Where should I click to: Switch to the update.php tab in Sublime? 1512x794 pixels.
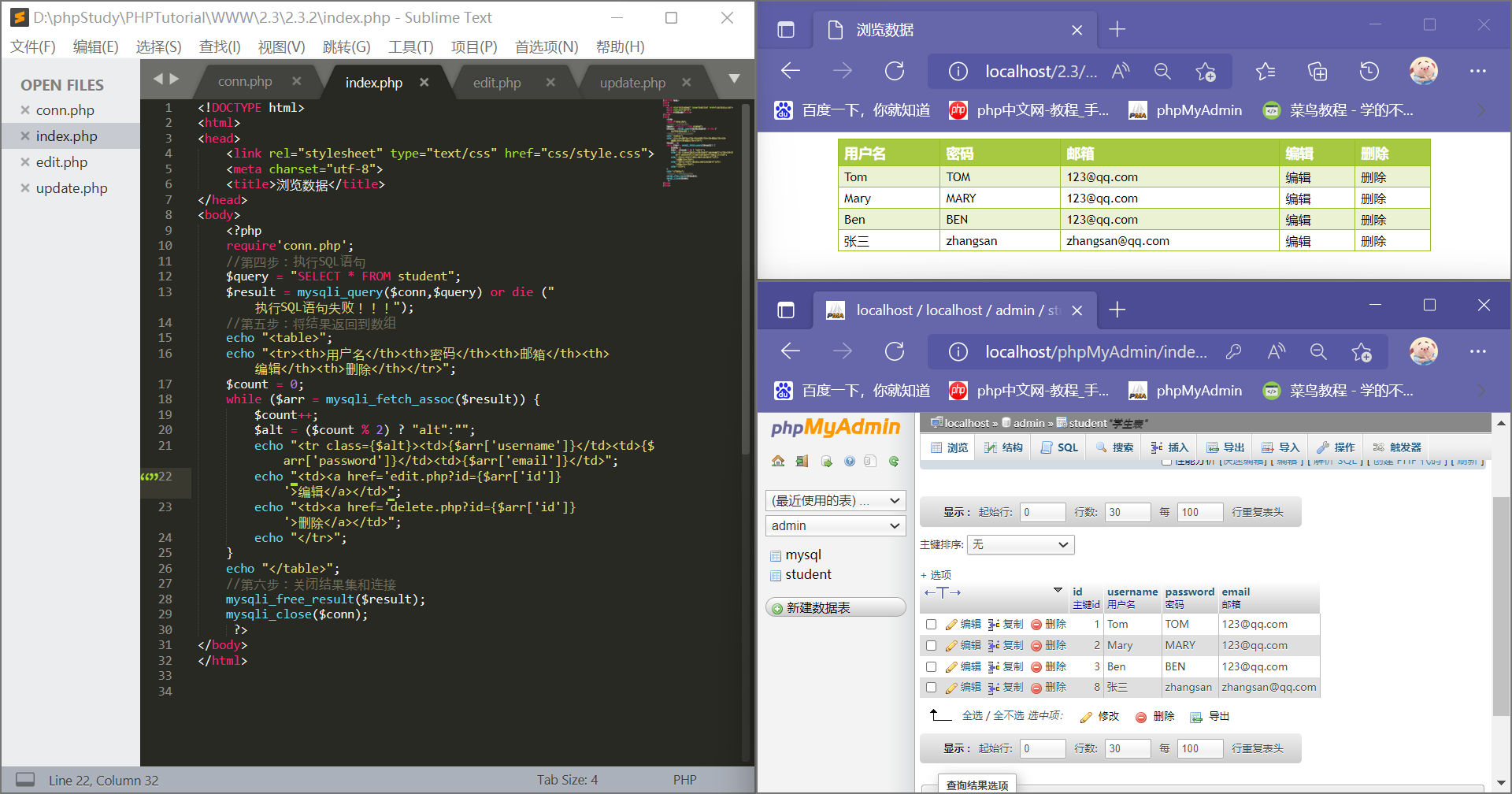(632, 82)
